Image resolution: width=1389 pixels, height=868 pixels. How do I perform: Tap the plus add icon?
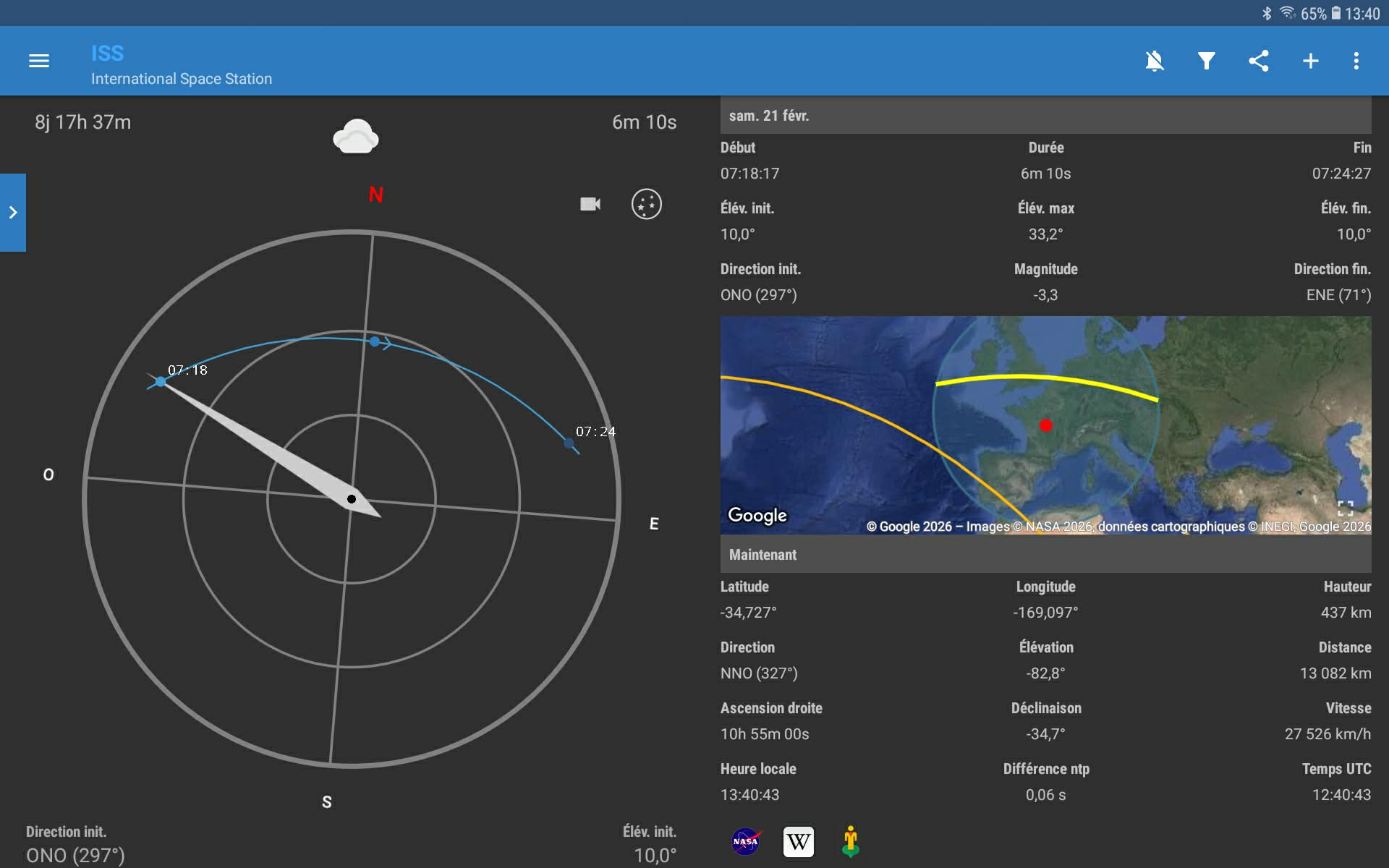pyautogui.click(x=1310, y=61)
